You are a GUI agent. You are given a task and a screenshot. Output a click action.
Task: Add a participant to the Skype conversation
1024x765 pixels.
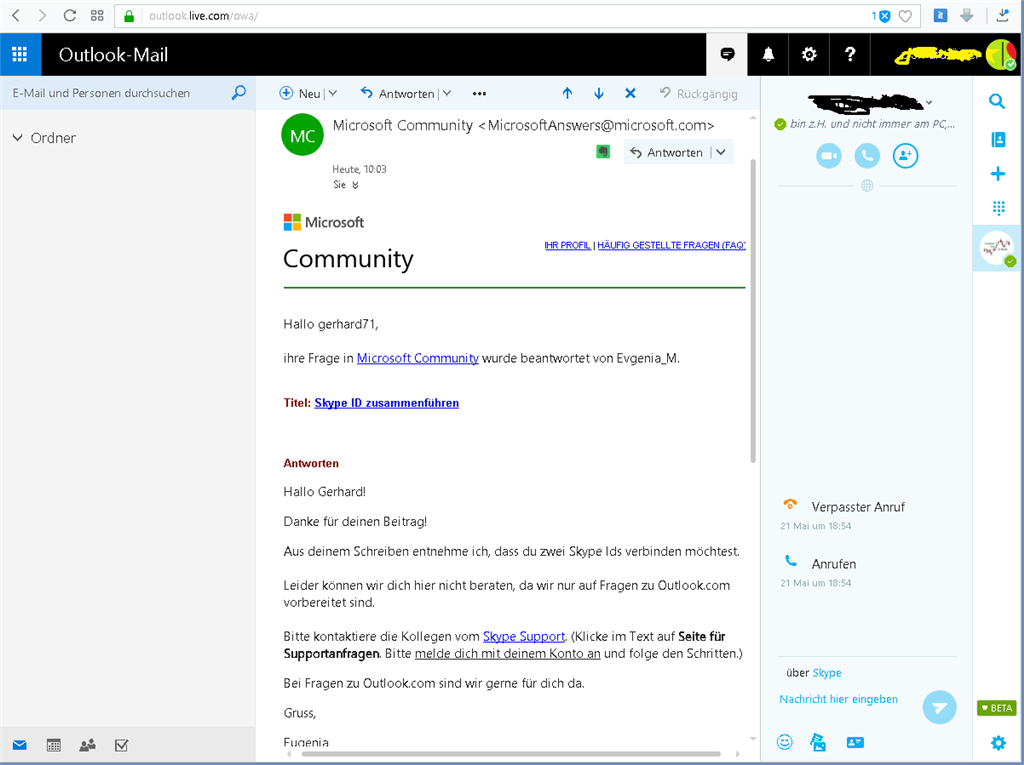coord(905,155)
